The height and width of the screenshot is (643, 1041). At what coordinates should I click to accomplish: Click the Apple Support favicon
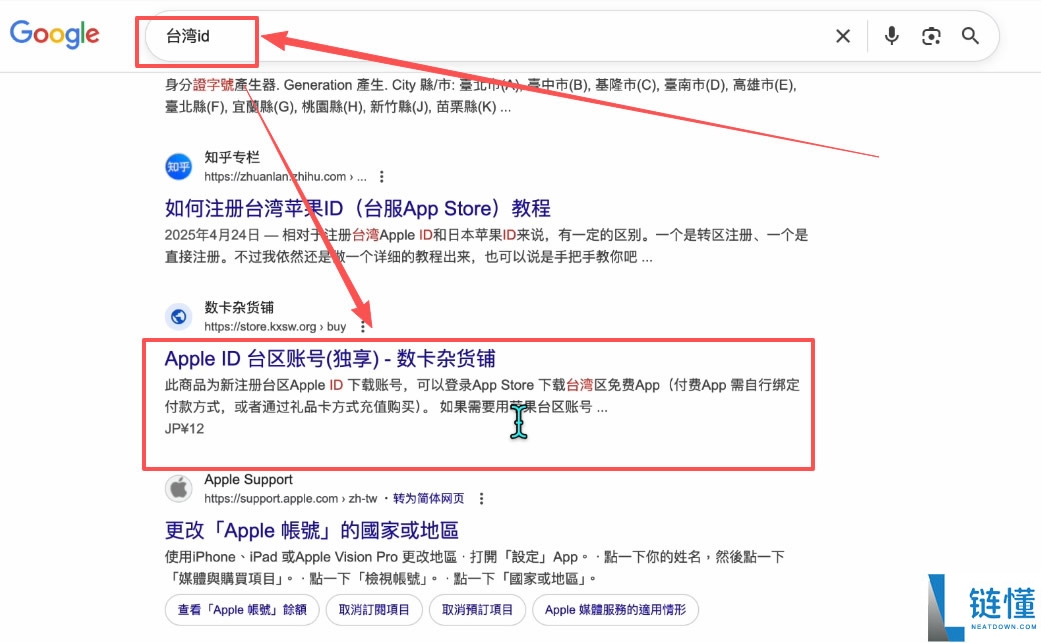179,488
